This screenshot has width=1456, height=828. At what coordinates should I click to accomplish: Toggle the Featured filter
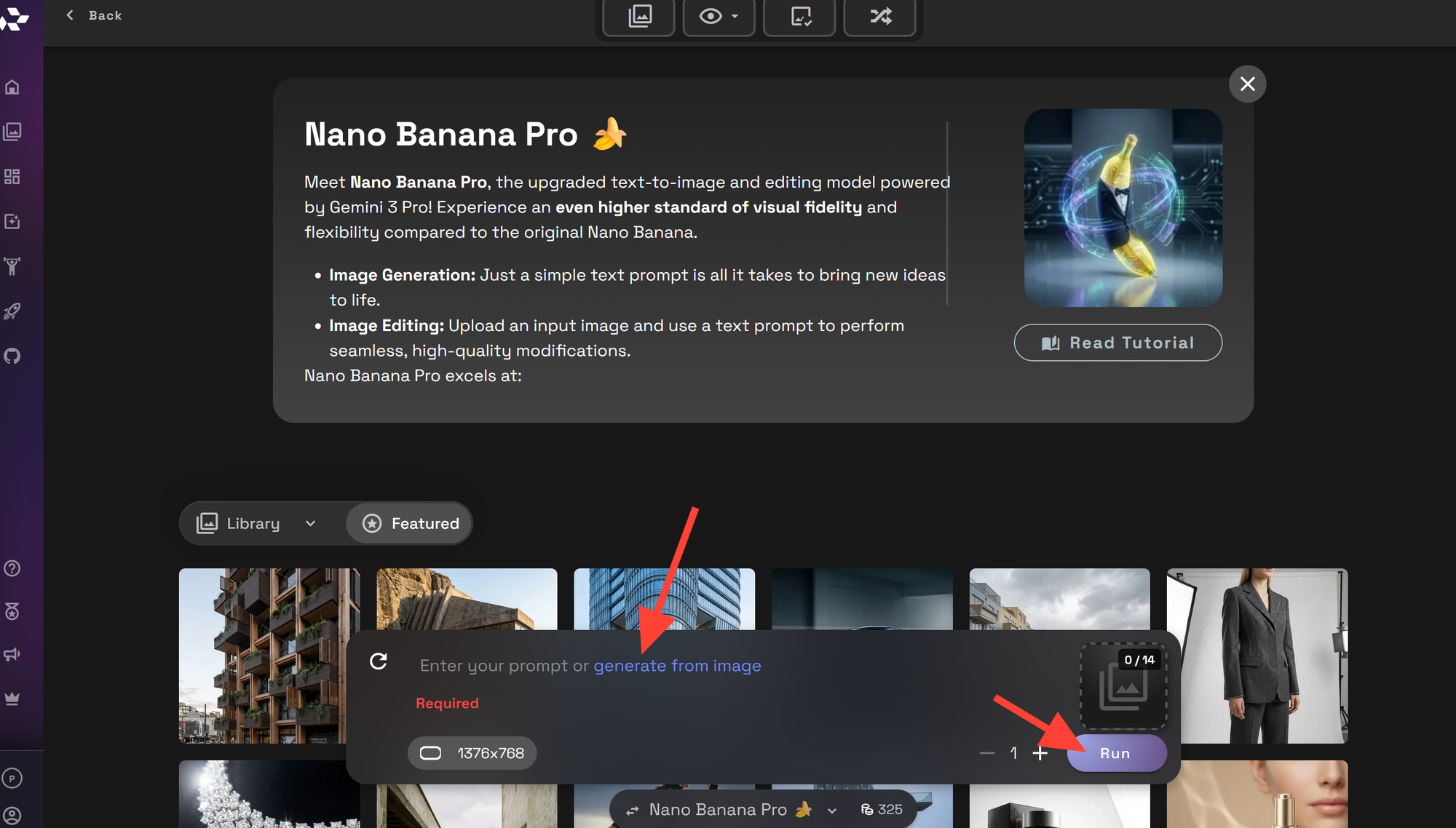(411, 523)
